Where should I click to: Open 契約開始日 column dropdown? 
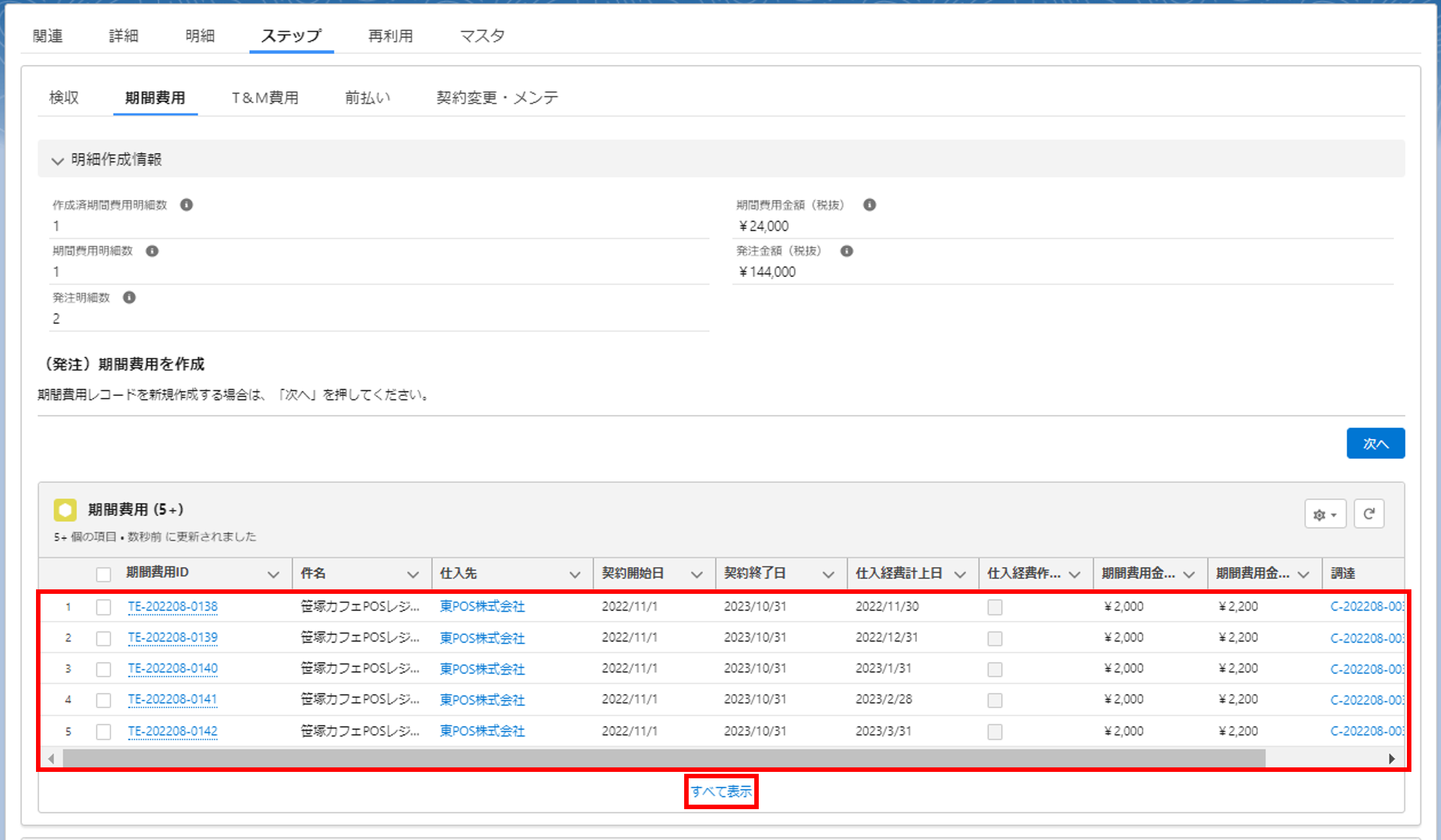(696, 575)
